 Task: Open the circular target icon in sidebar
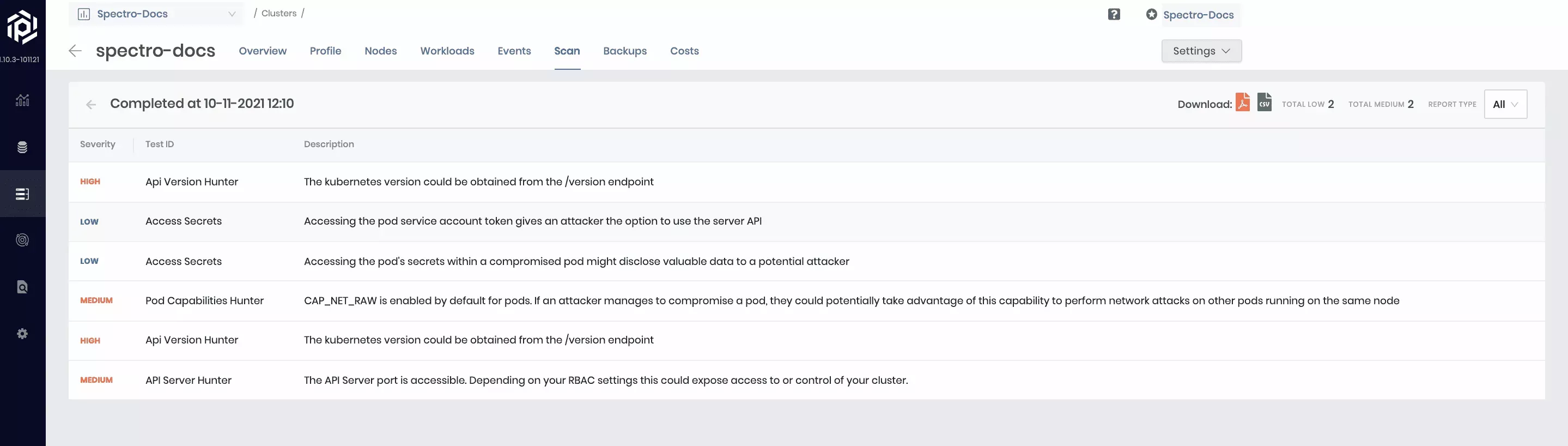pos(22,240)
